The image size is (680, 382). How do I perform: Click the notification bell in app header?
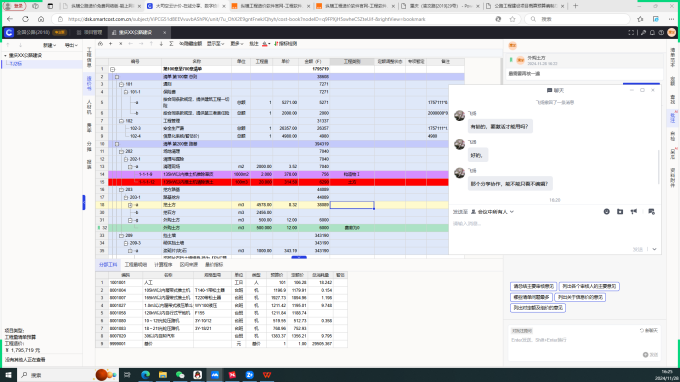652,33
